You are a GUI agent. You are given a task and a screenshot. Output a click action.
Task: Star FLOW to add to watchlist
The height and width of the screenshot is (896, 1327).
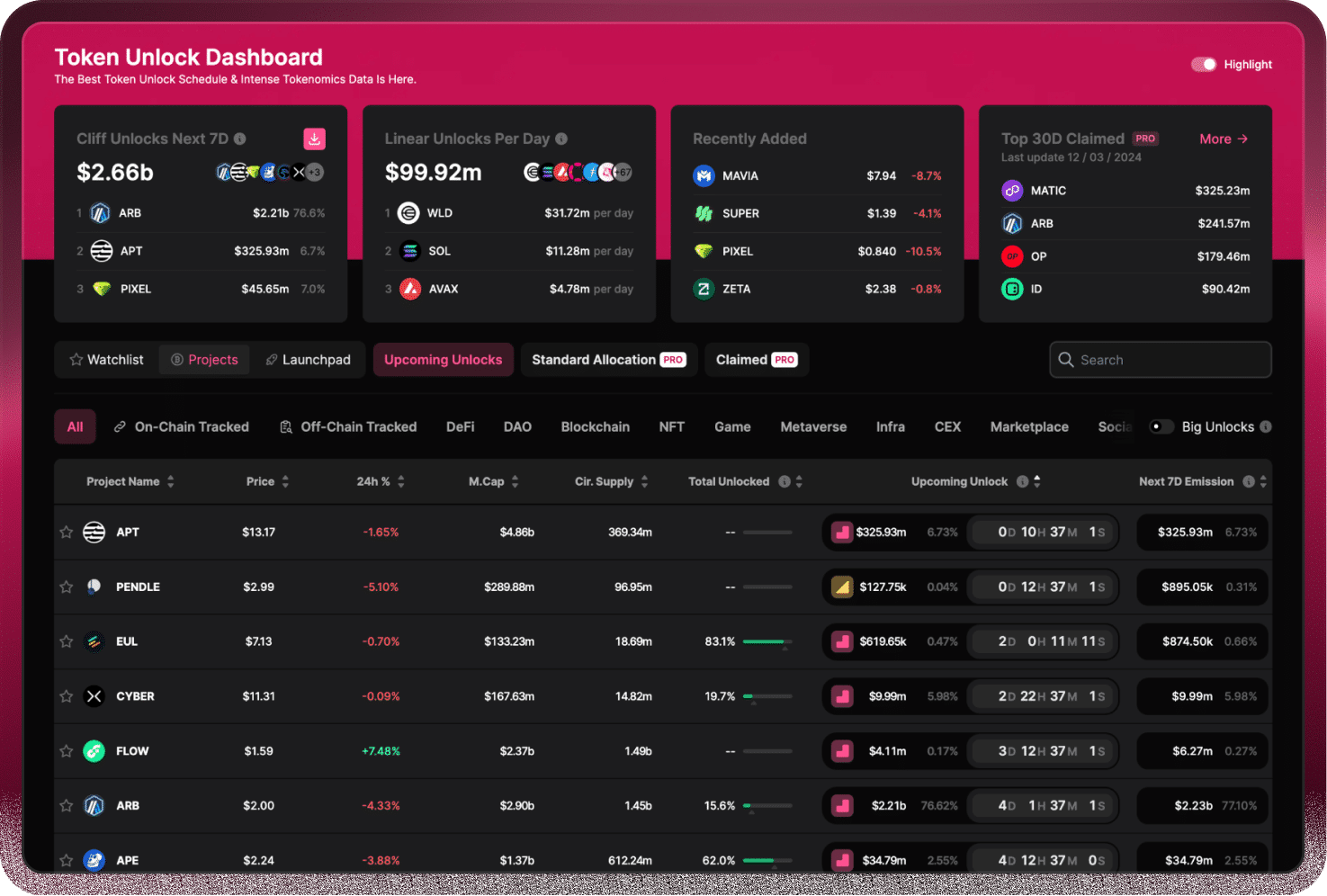click(x=66, y=751)
